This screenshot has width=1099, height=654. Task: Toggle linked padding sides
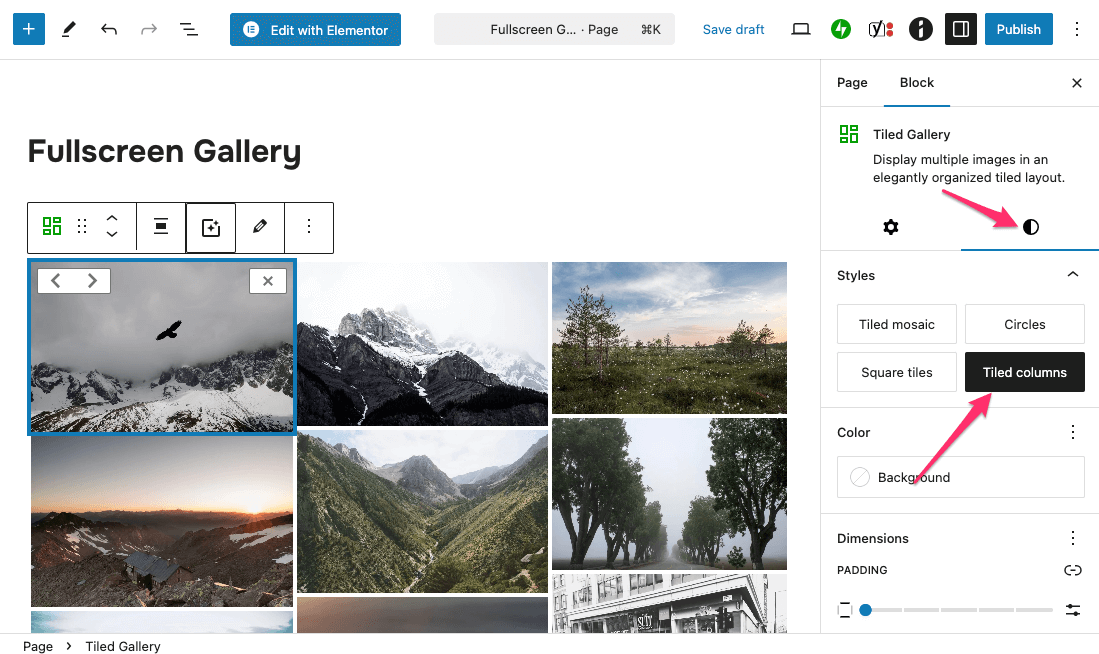1073,570
